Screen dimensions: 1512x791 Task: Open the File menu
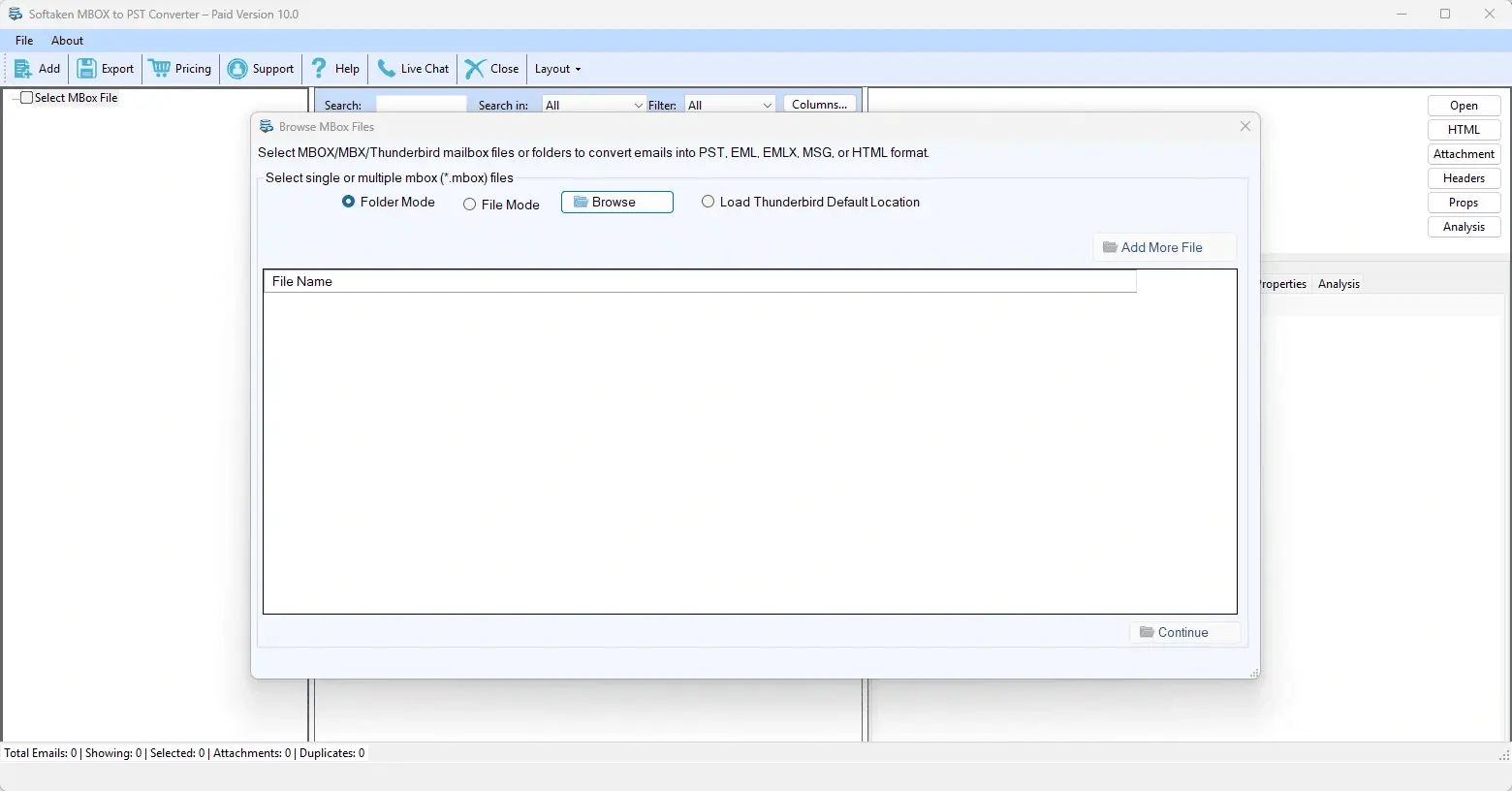[x=24, y=41]
